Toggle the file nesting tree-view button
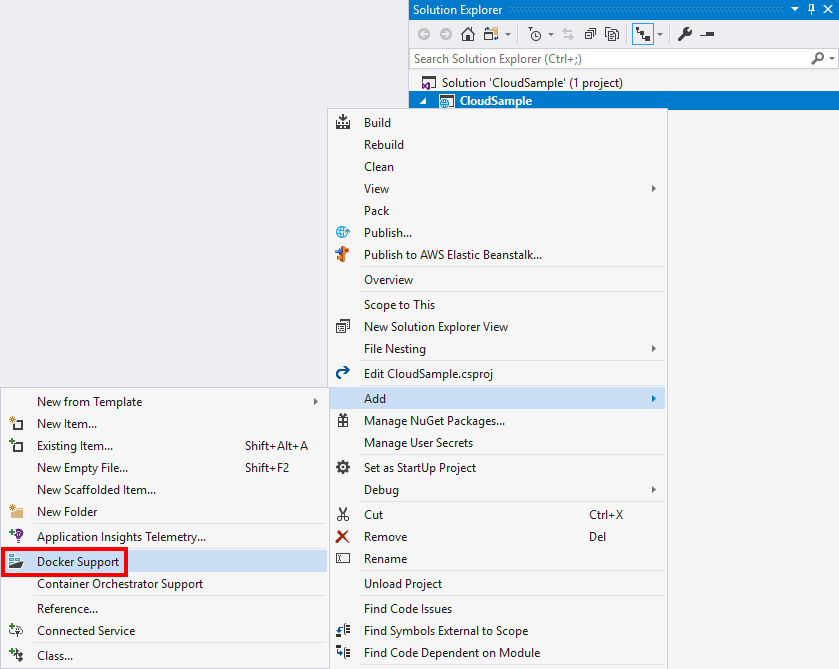 [x=643, y=34]
